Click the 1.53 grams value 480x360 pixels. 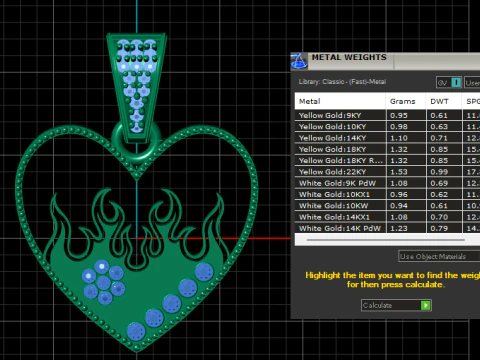point(399,172)
